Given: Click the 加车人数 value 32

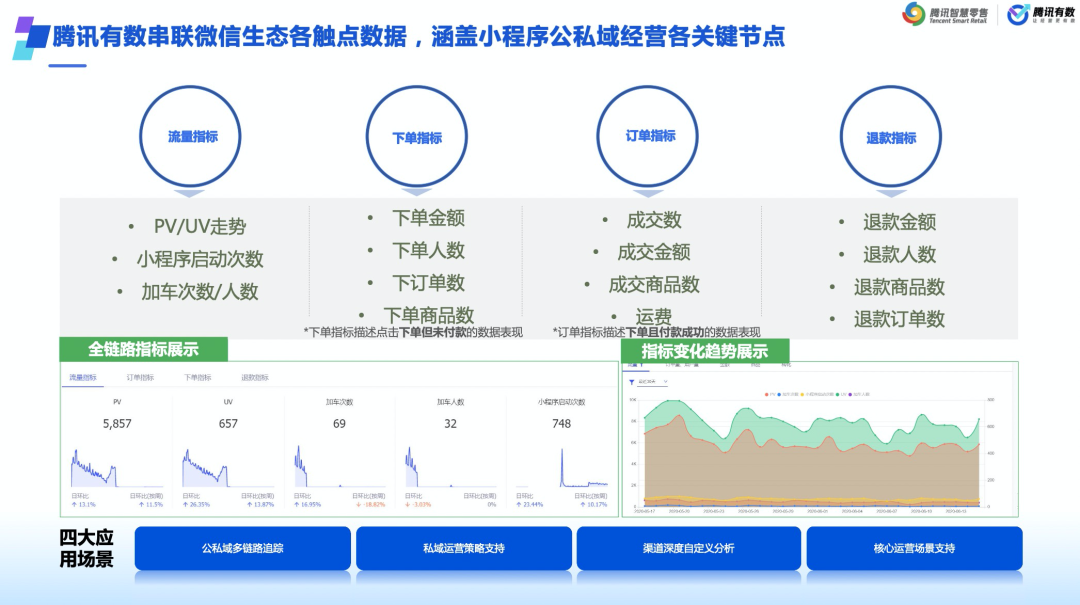Looking at the screenshot, I should click(450, 424).
